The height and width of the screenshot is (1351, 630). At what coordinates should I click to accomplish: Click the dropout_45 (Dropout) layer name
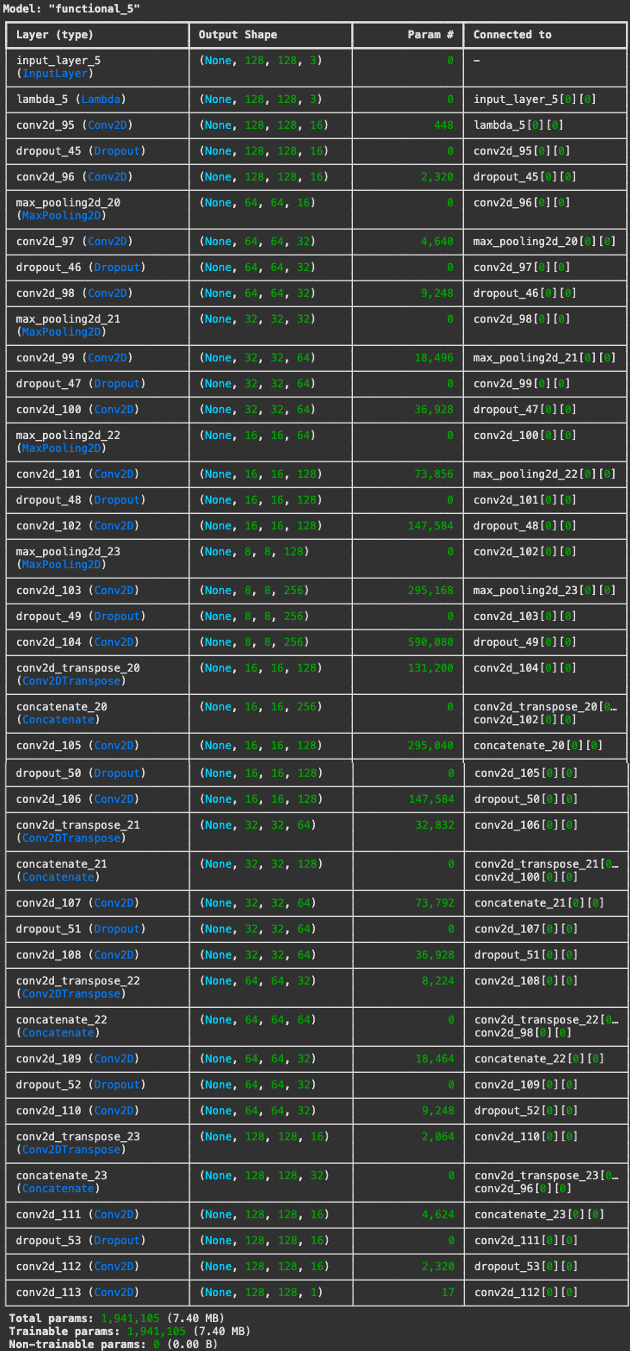(80, 151)
